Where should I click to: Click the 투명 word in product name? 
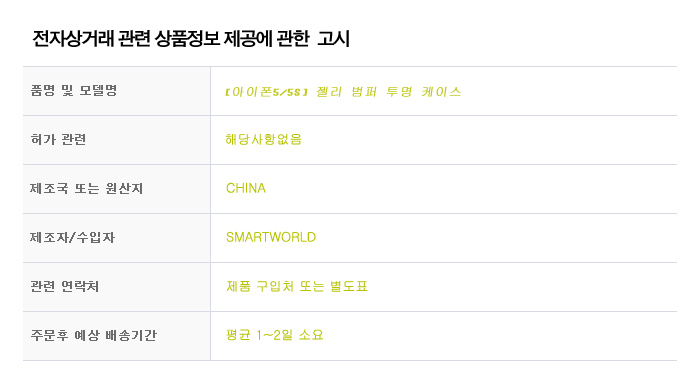pos(399,91)
